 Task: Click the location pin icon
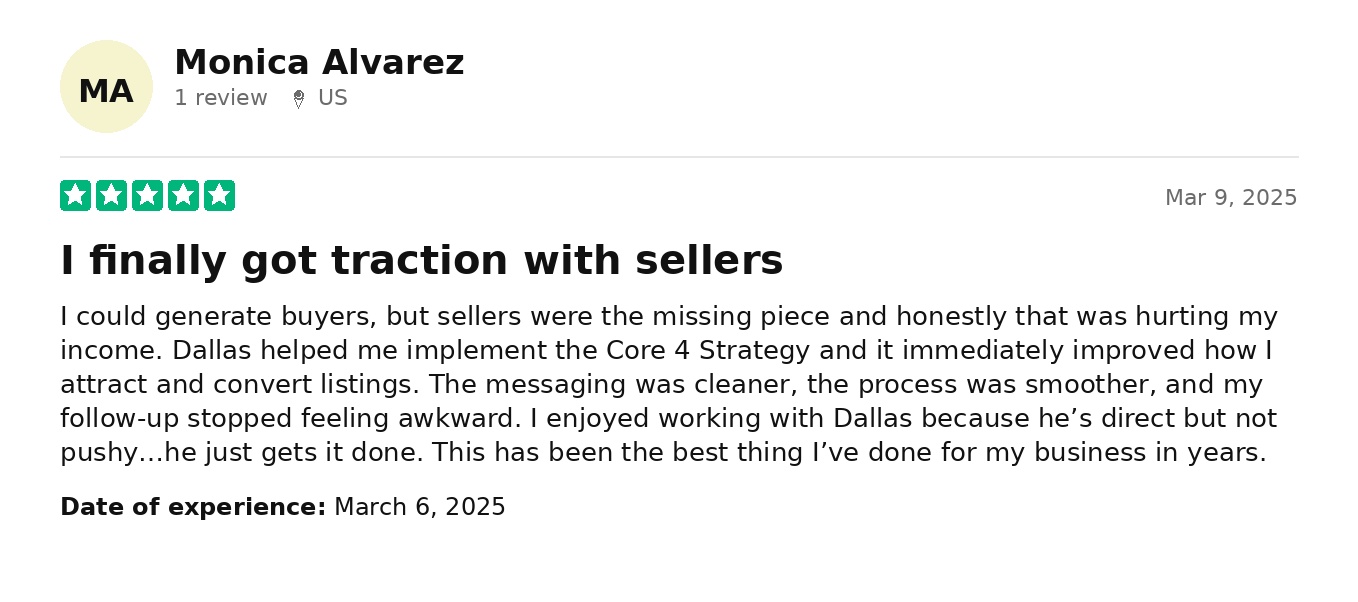click(298, 99)
